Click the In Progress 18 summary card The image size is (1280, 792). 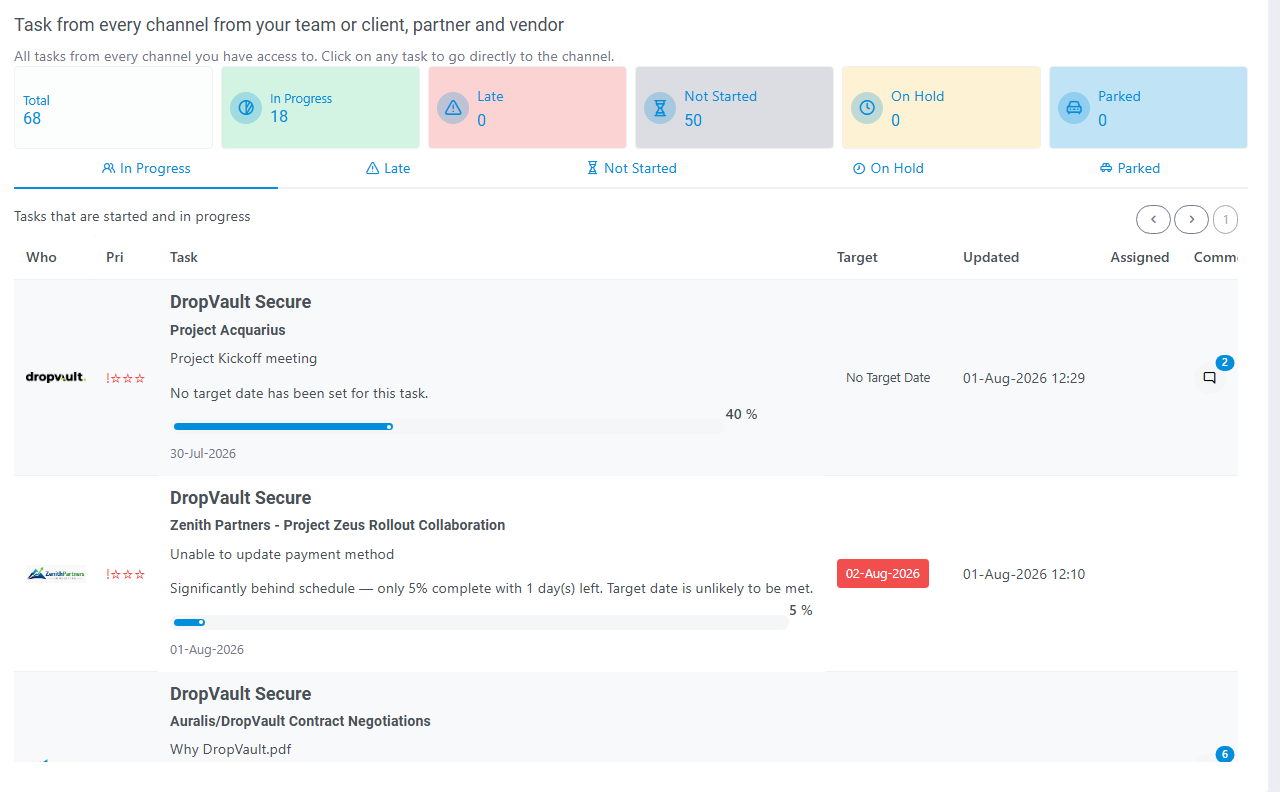click(x=320, y=108)
